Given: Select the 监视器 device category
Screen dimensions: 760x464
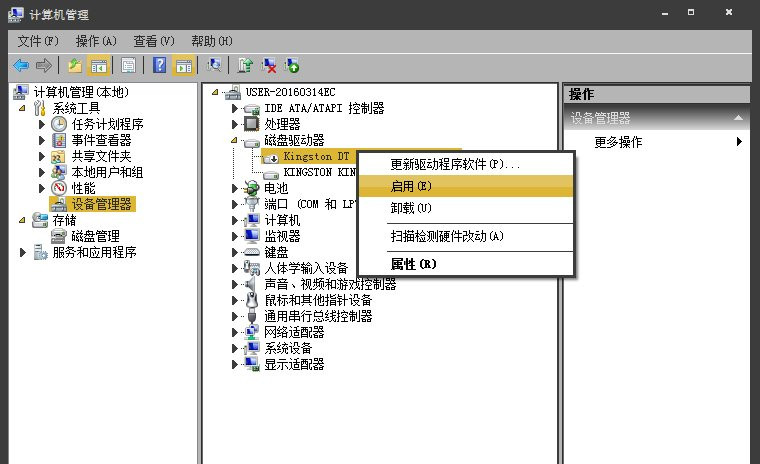Looking at the screenshot, I should (x=282, y=236).
